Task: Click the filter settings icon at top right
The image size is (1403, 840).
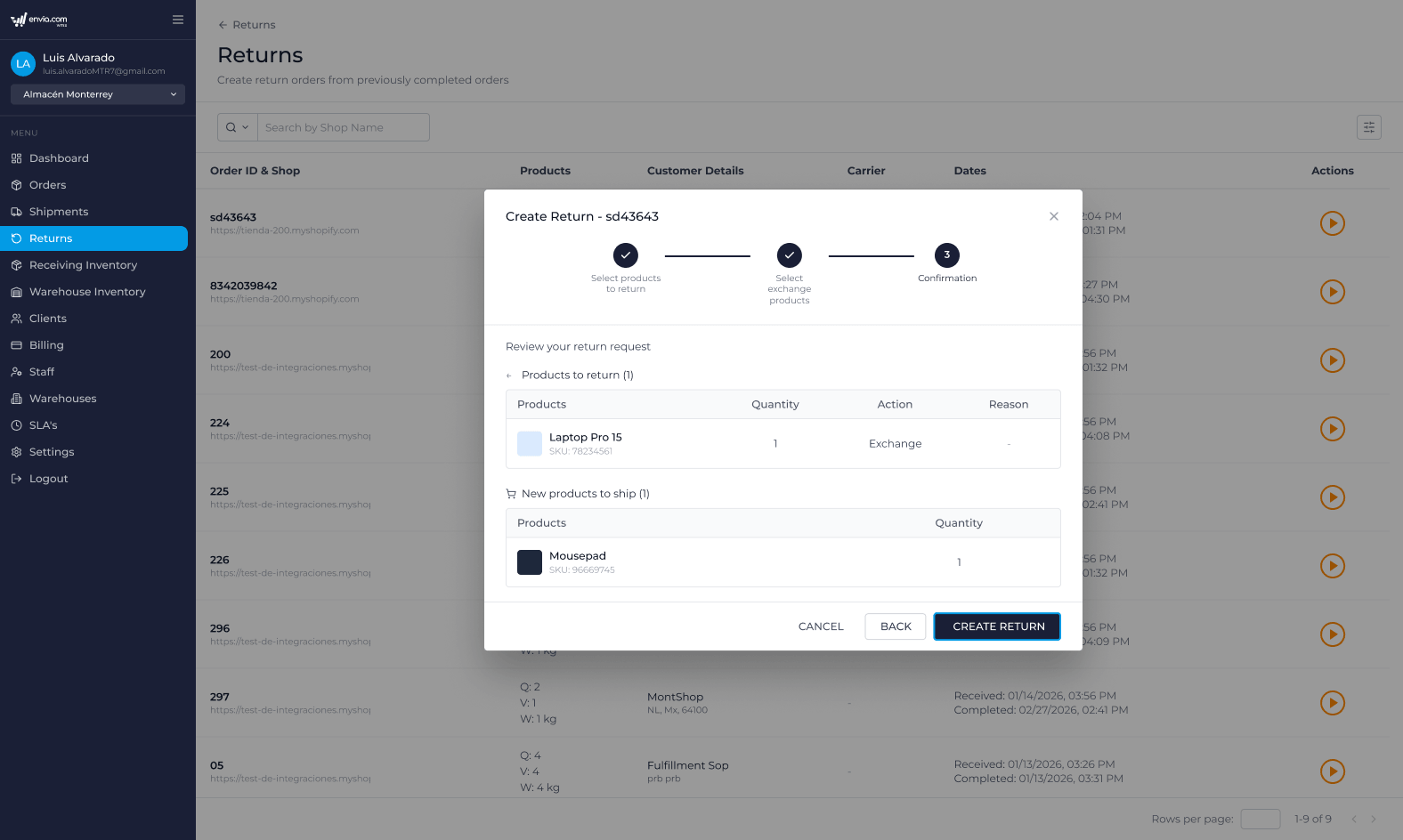Action: 1368,127
